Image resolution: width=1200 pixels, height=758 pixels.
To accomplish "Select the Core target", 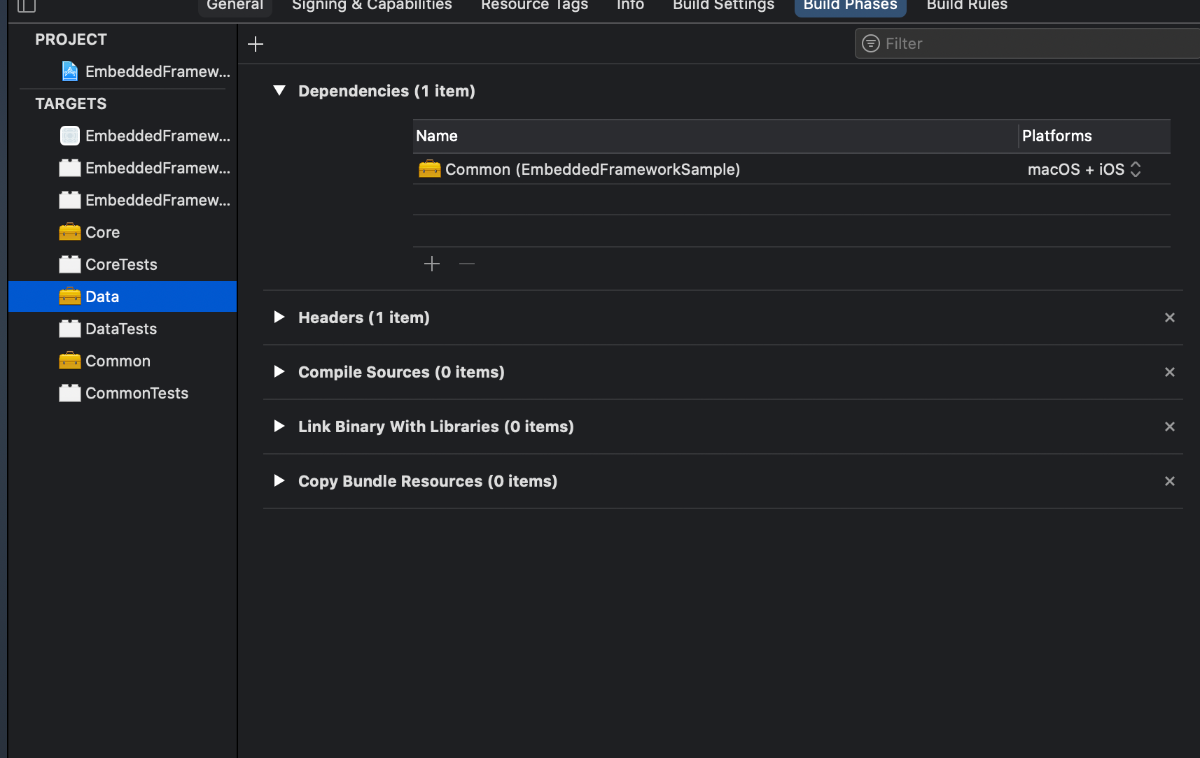I will [102, 232].
